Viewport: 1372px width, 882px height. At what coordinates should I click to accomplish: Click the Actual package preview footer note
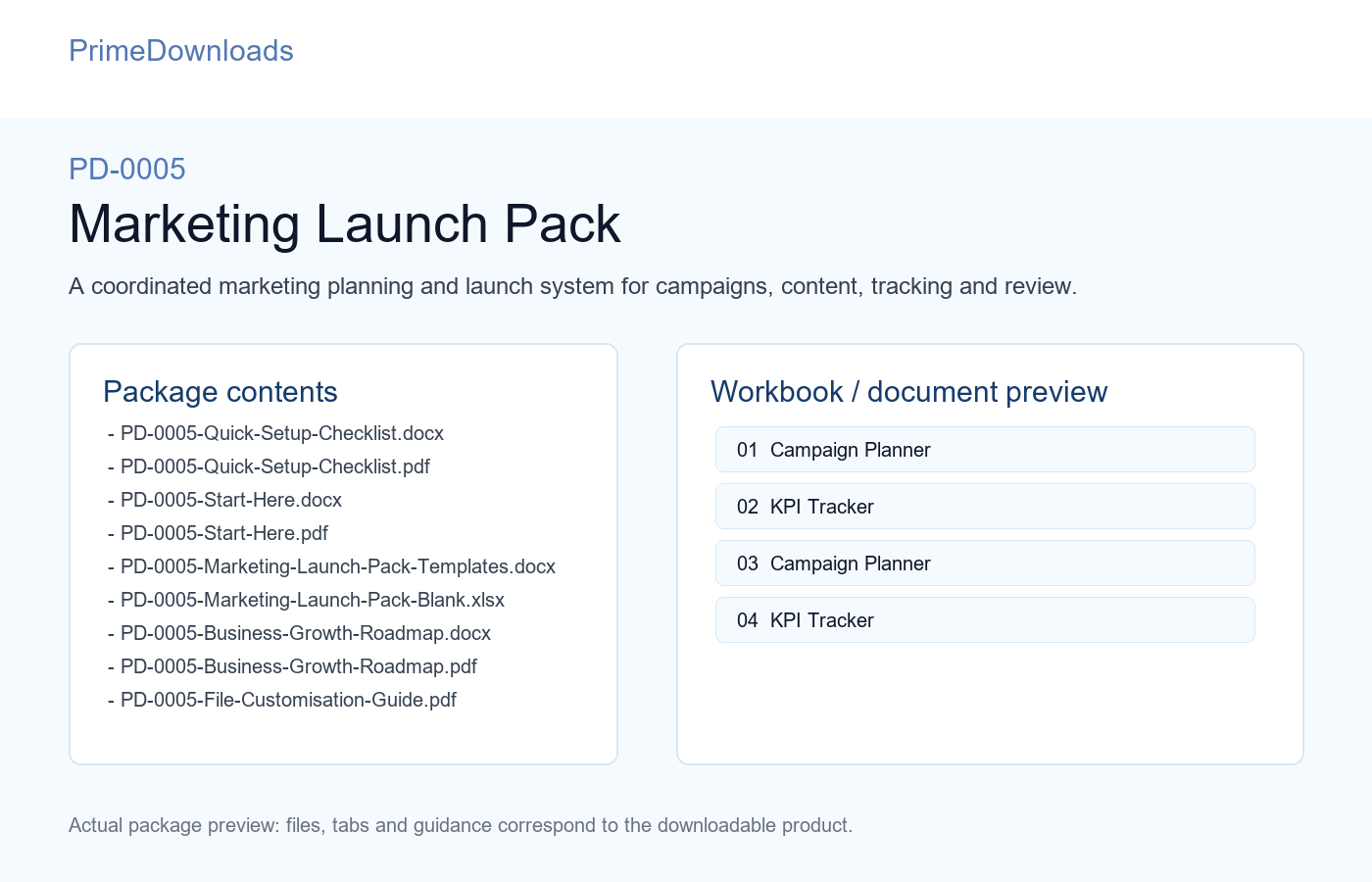[461, 825]
